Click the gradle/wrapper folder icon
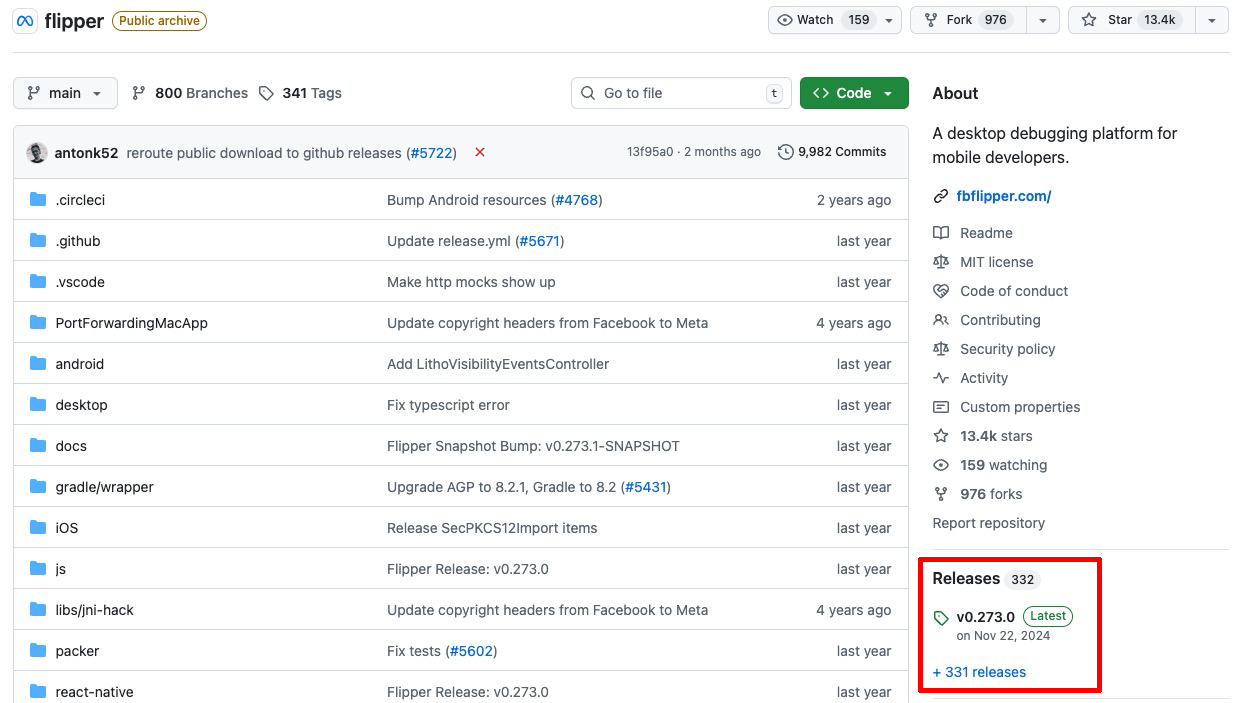 click(x=38, y=487)
